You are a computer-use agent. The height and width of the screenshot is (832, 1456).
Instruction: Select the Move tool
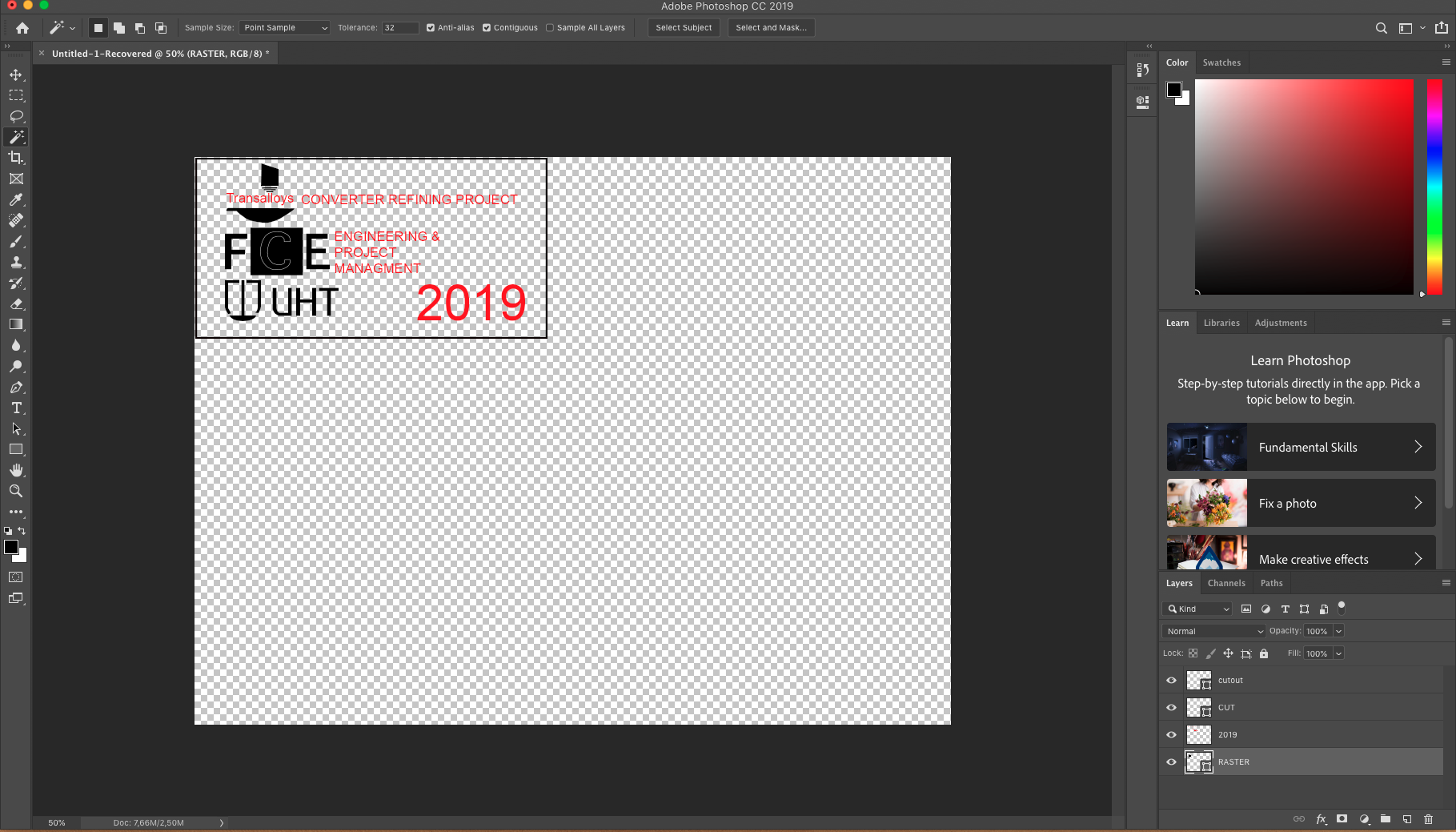pyautogui.click(x=16, y=74)
